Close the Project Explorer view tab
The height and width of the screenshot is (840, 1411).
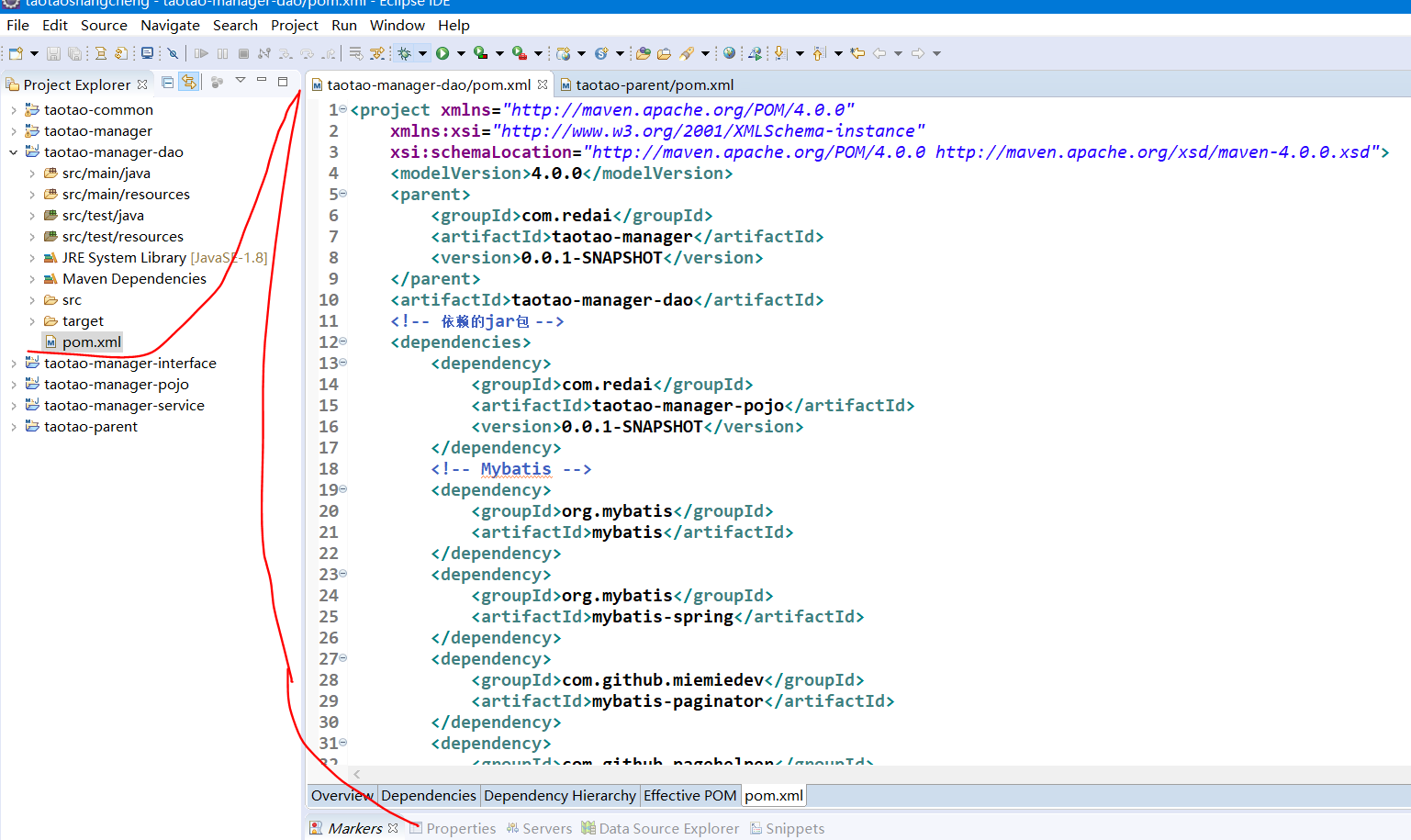click(x=142, y=84)
